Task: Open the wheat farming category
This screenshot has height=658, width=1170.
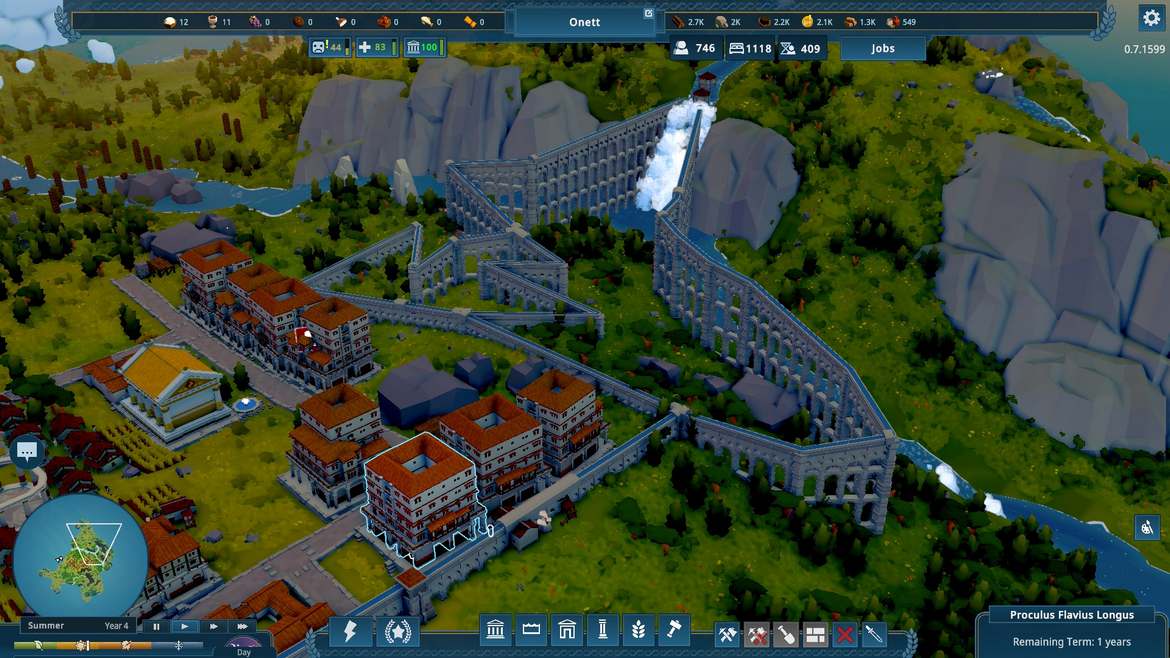Action: point(637,631)
